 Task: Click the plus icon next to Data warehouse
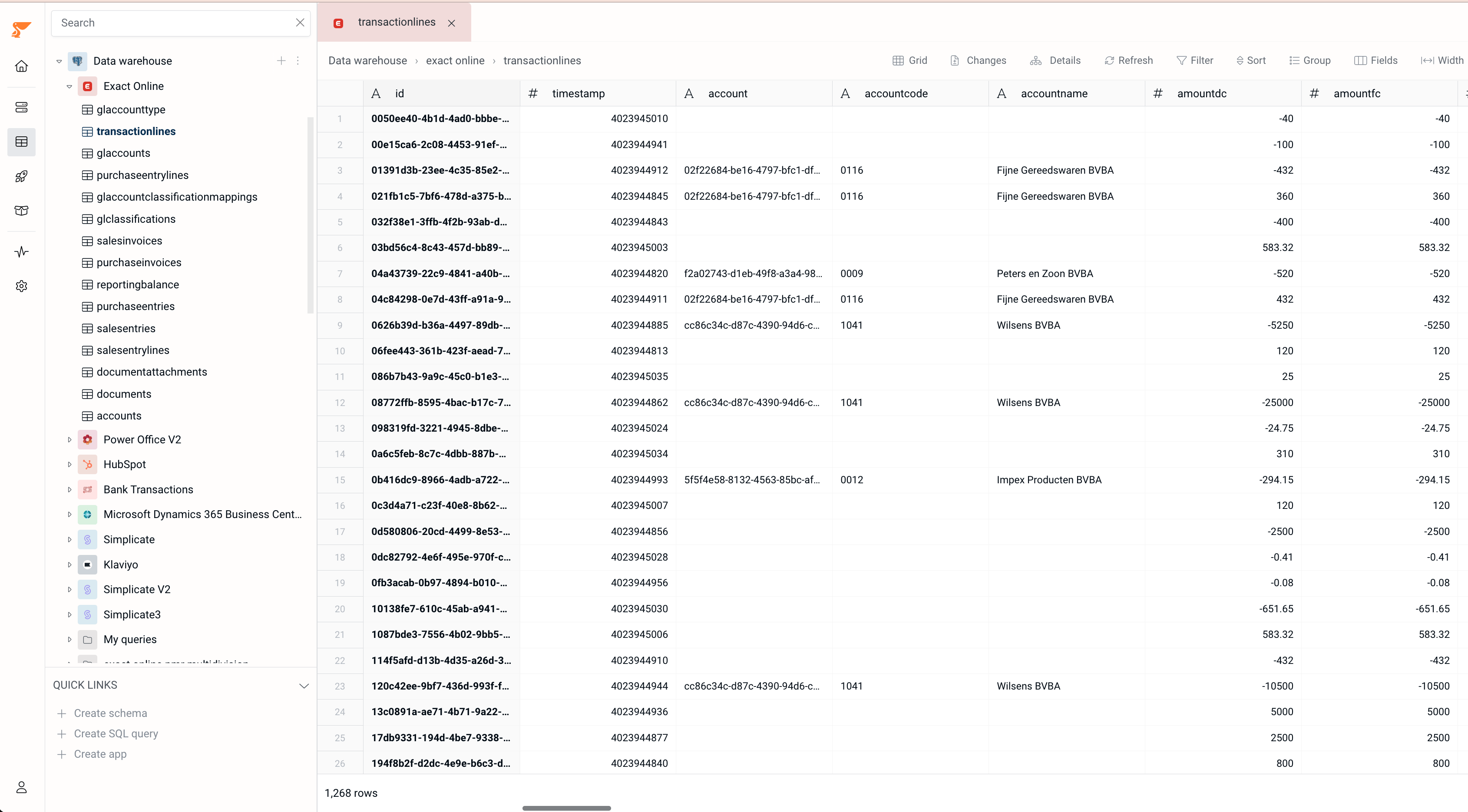[281, 60]
